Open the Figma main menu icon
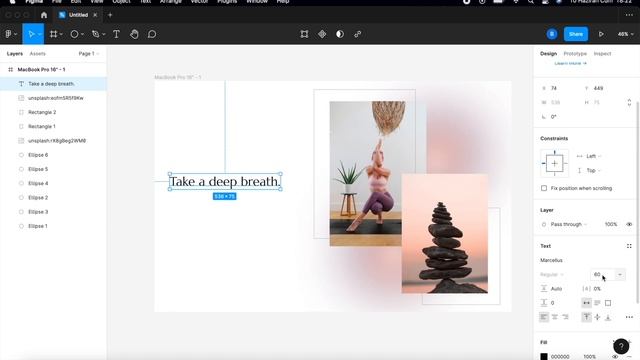 (x=9, y=34)
